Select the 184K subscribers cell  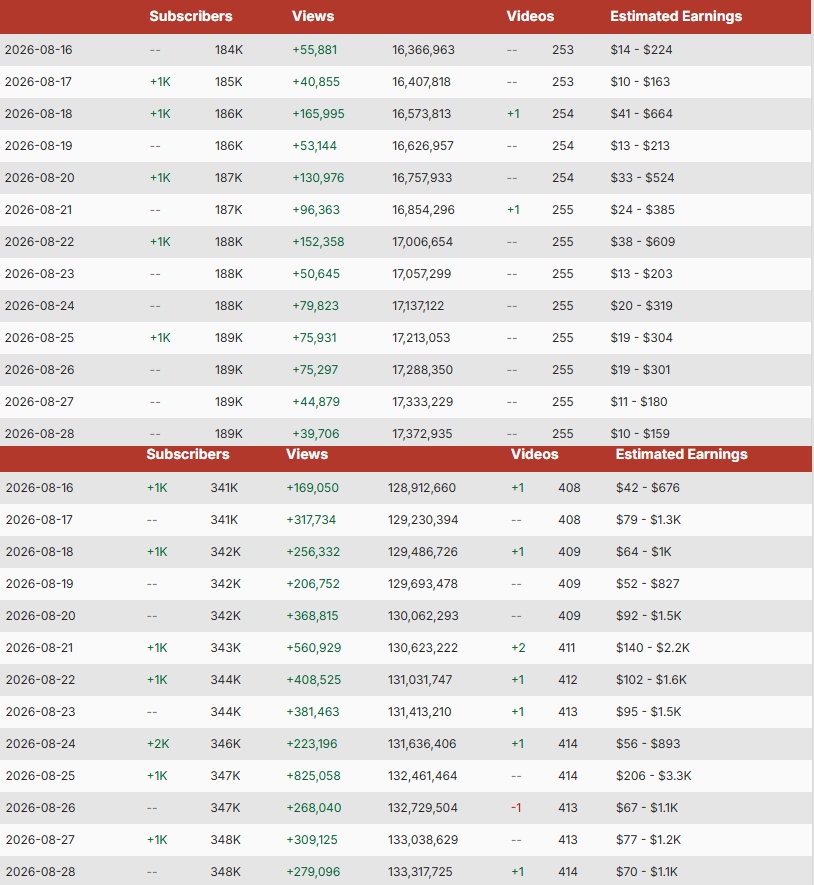(x=229, y=50)
